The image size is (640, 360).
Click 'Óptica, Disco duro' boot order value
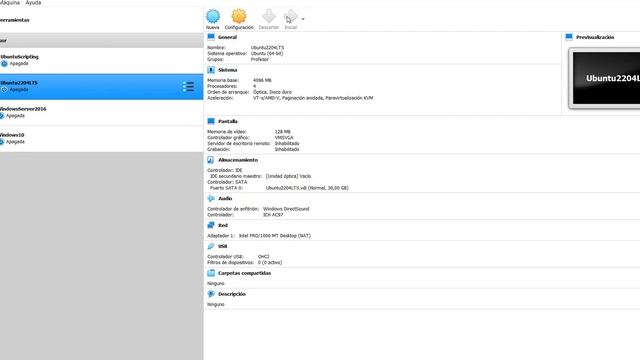tap(272, 92)
